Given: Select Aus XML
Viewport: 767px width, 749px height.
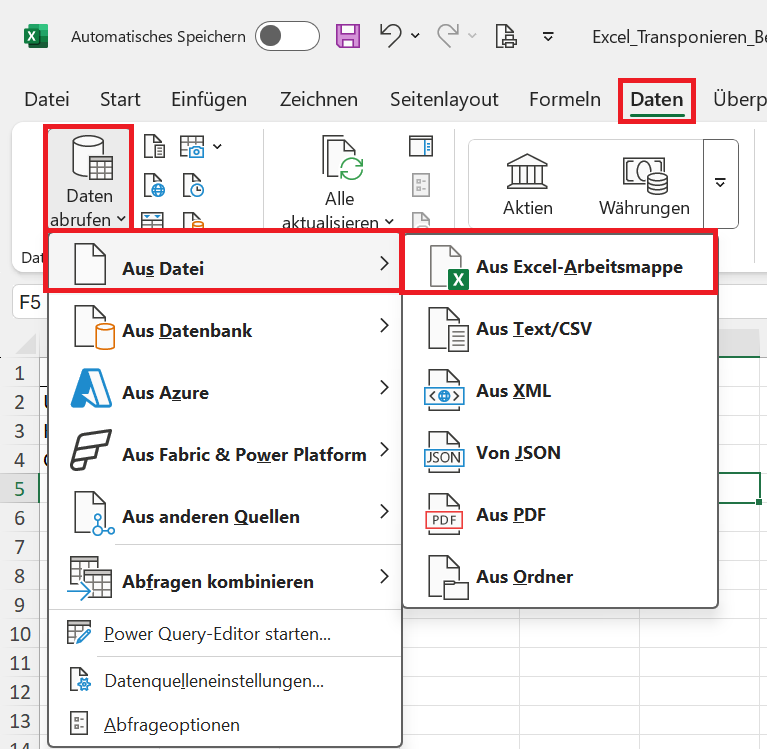Looking at the screenshot, I should pos(560,391).
